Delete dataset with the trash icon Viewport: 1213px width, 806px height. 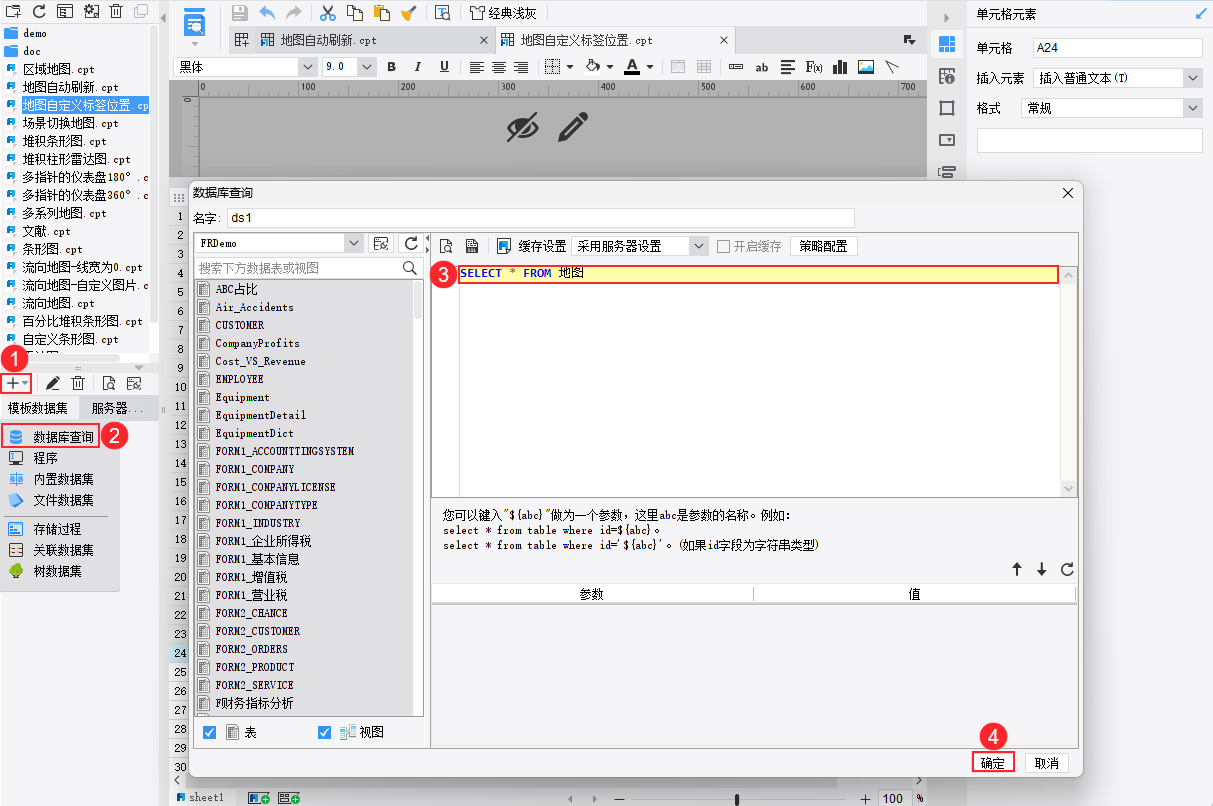[x=77, y=383]
